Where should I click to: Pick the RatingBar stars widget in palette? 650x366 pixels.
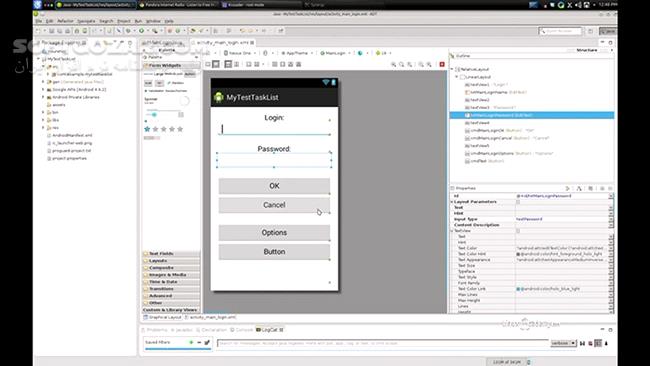(163, 129)
